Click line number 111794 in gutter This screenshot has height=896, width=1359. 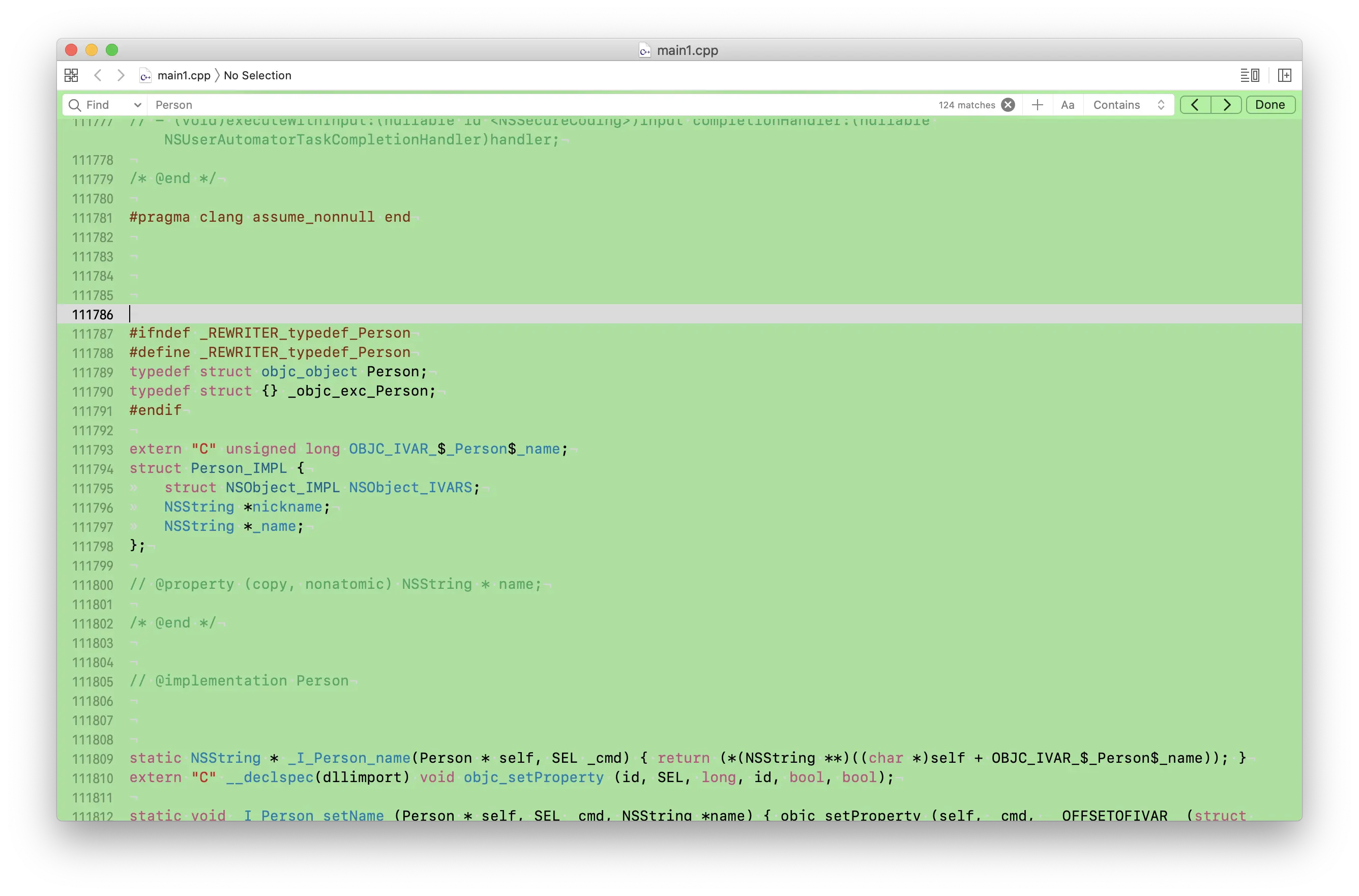coord(93,469)
